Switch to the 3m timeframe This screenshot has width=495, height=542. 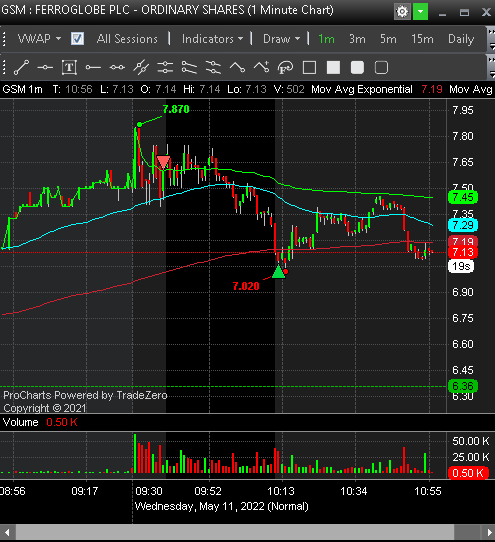coord(357,39)
